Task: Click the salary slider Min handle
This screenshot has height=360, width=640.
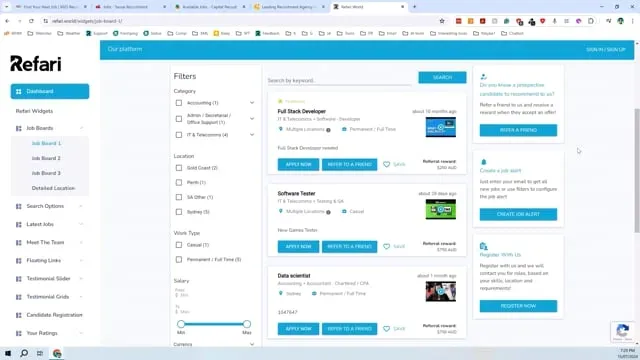Action: click(x=181, y=324)
